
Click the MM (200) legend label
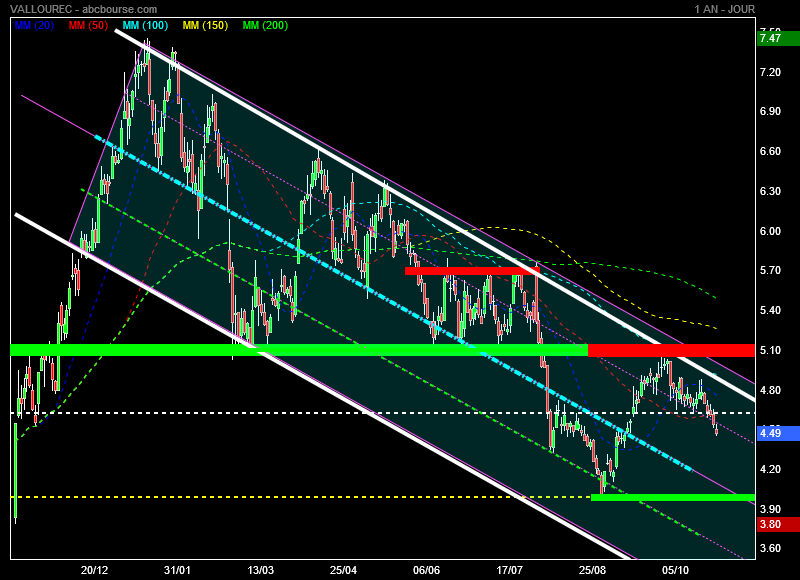(265, 25)
